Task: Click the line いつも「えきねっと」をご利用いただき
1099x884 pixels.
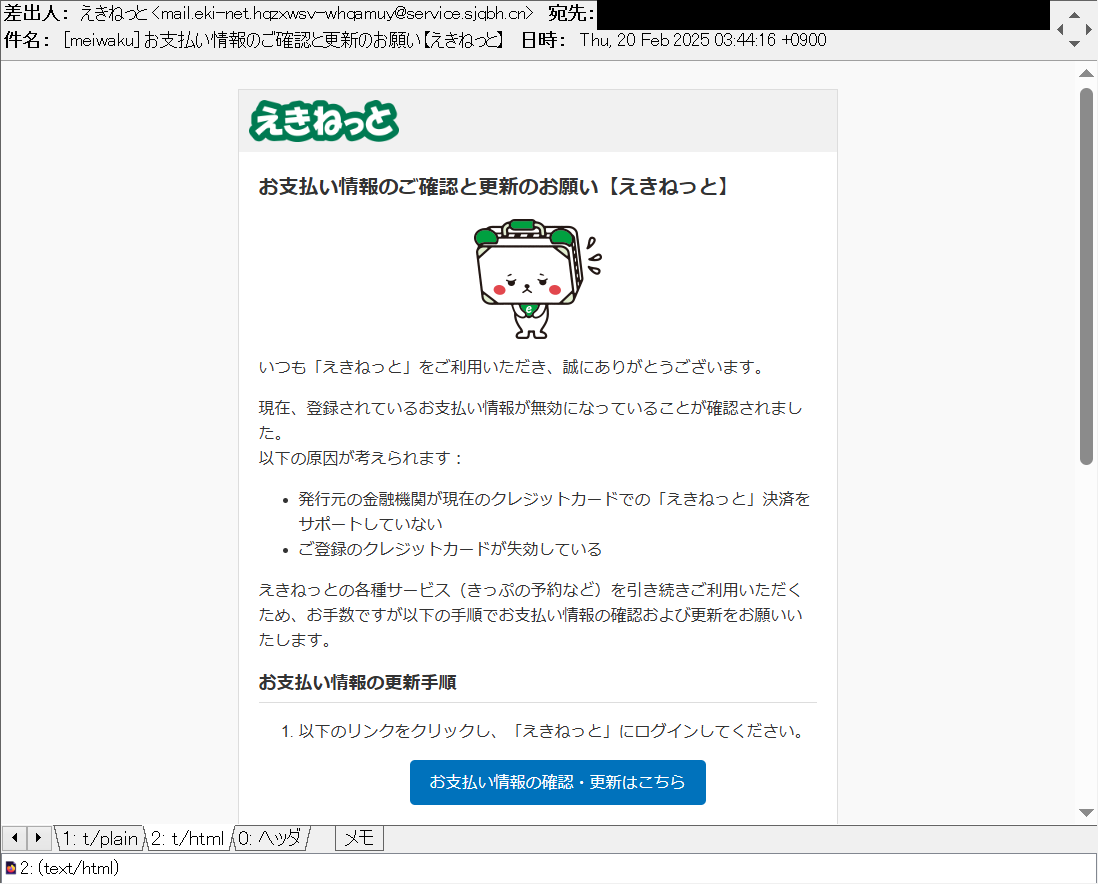Action: pyautogui.click(x=514, y=367)
